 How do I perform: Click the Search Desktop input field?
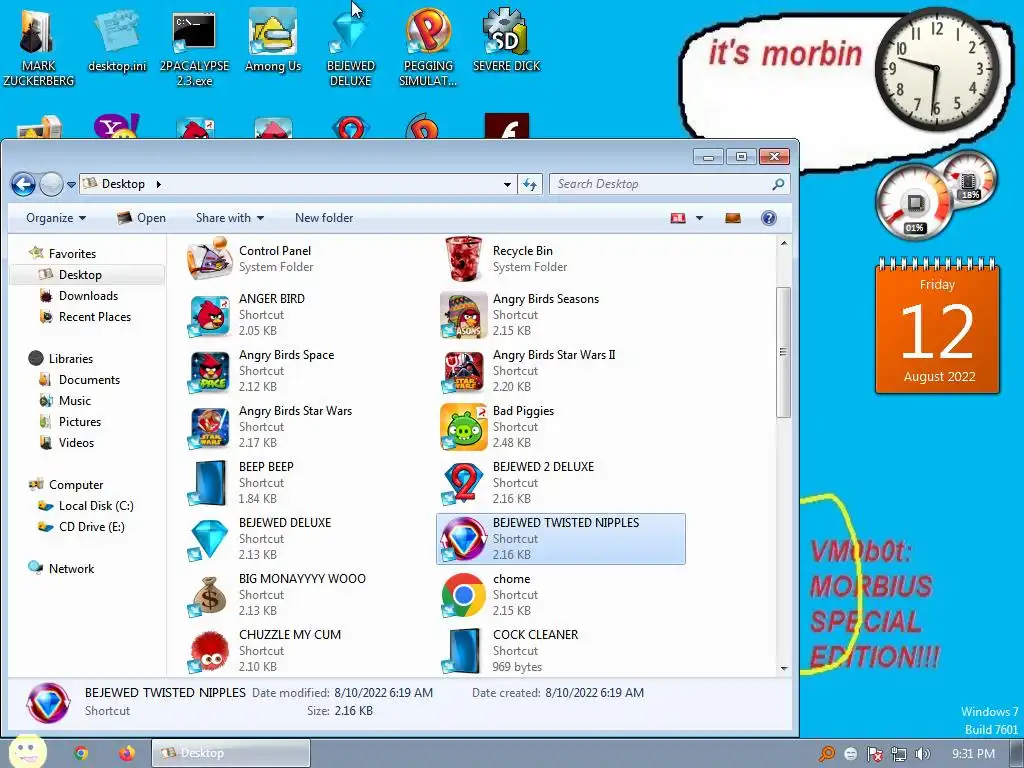(670, 184)
